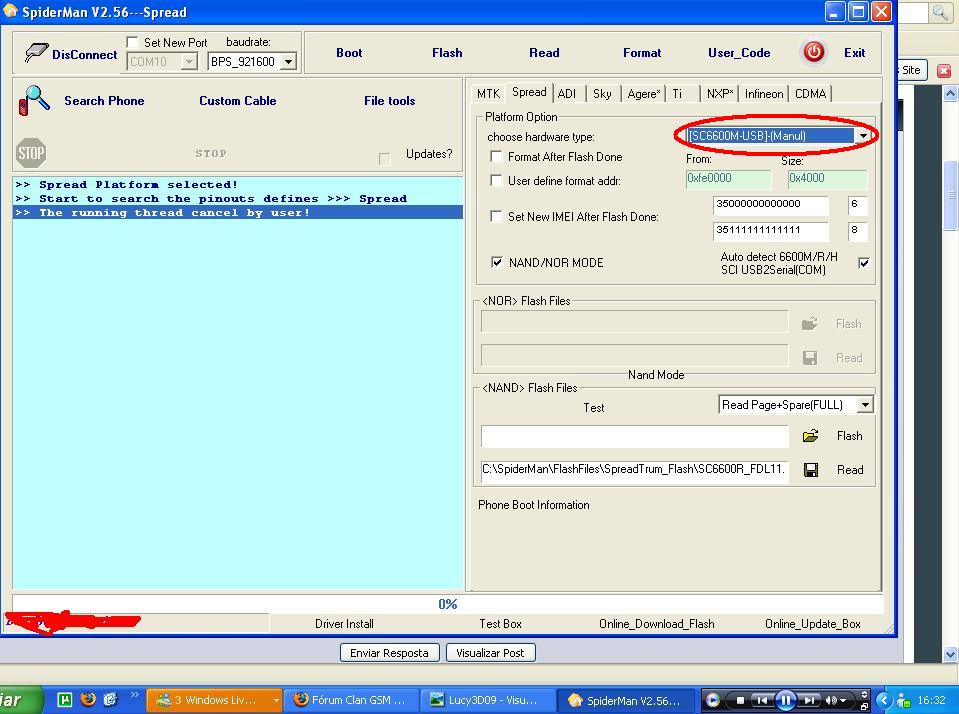Stop media playback in taskbar player
Image resolution: width=959 pixels, height=714 pixels.
740,701
